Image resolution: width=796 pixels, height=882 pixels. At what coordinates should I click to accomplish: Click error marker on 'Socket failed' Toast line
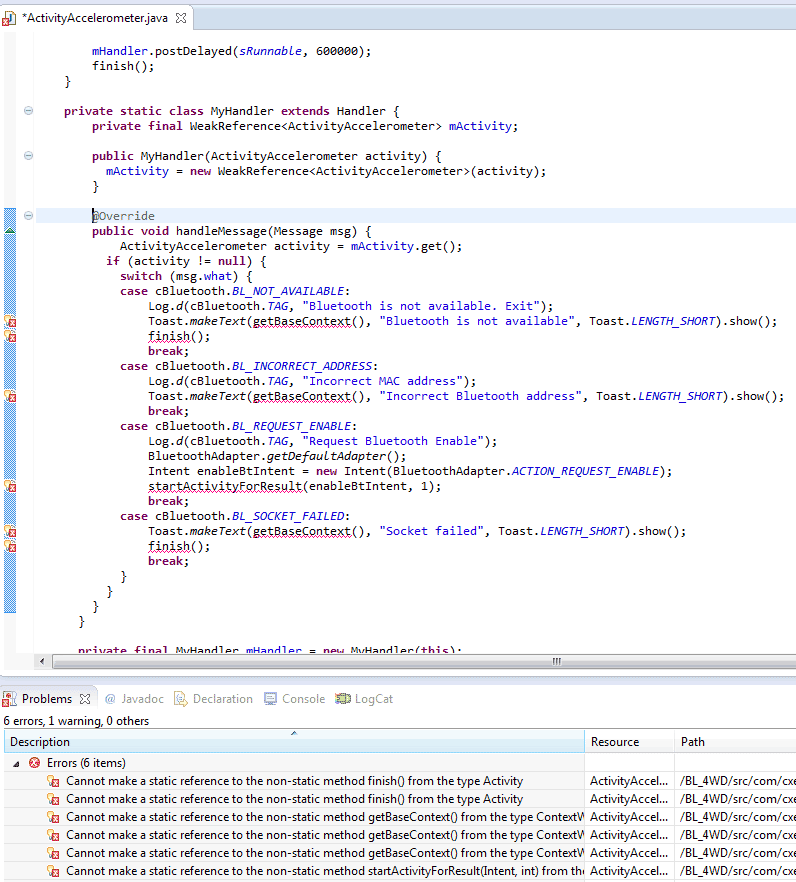click(10, 531)
